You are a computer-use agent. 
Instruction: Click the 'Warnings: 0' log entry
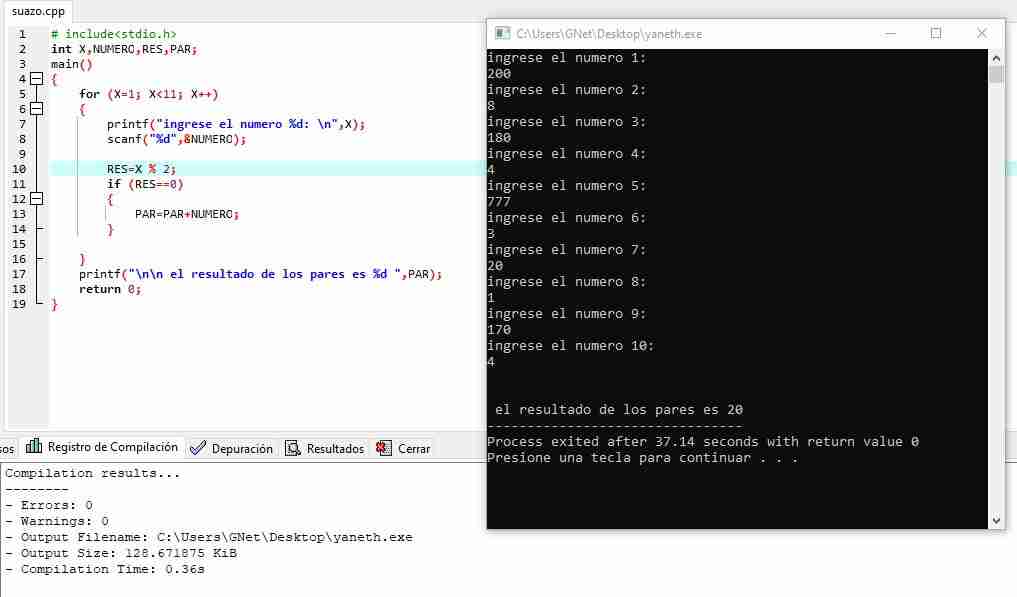point(57,521)
